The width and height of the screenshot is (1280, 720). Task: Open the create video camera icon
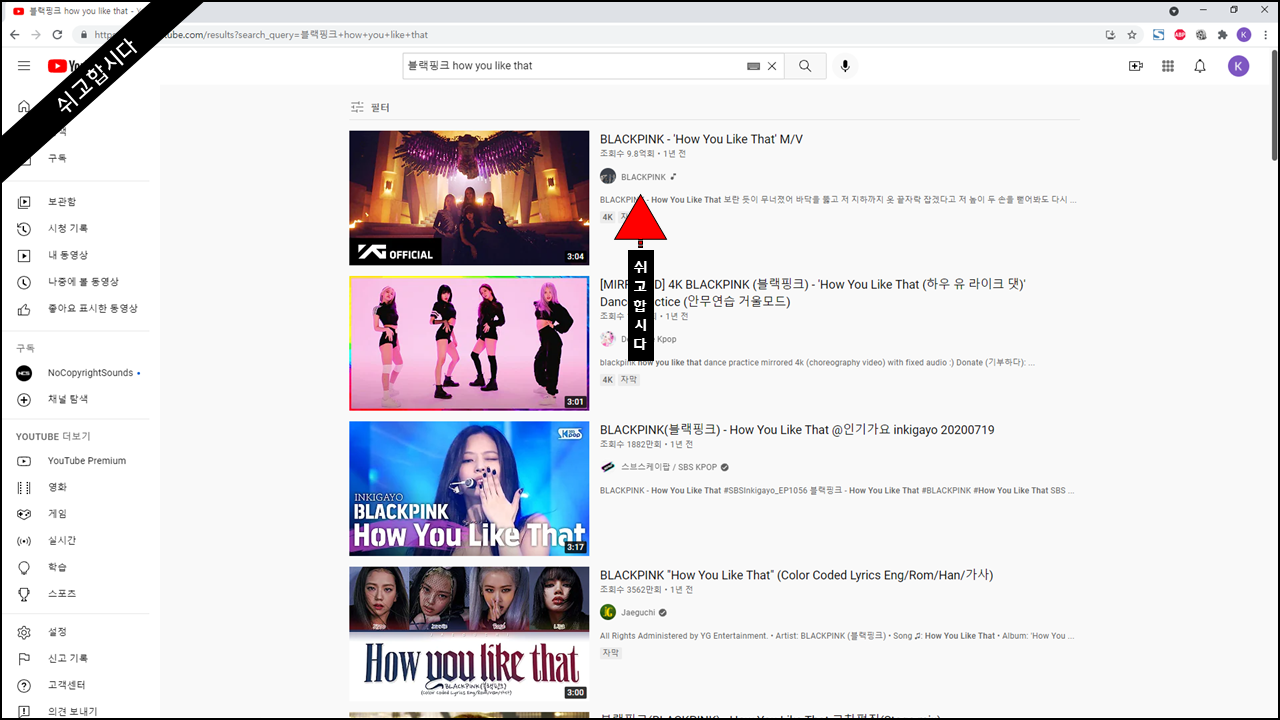click(x=1136, y=66)
